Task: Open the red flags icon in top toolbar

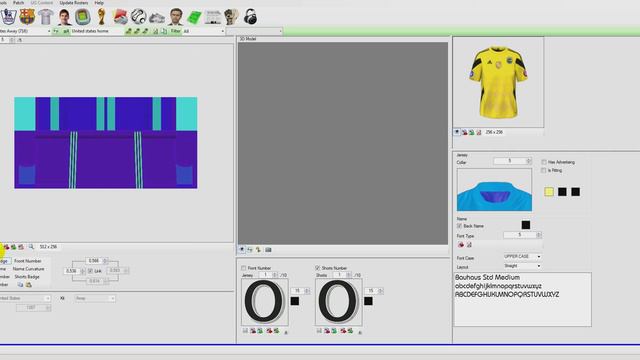Action: [x=120, y=17]
